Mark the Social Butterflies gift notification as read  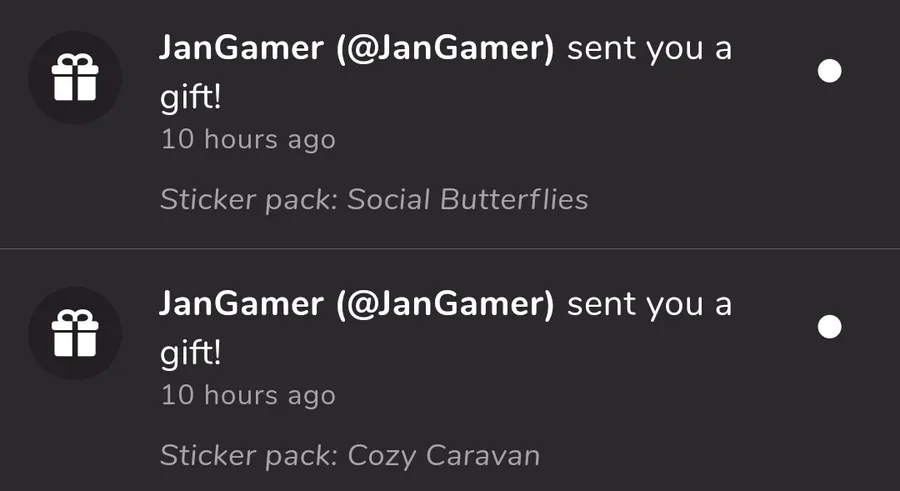[829, 71]
